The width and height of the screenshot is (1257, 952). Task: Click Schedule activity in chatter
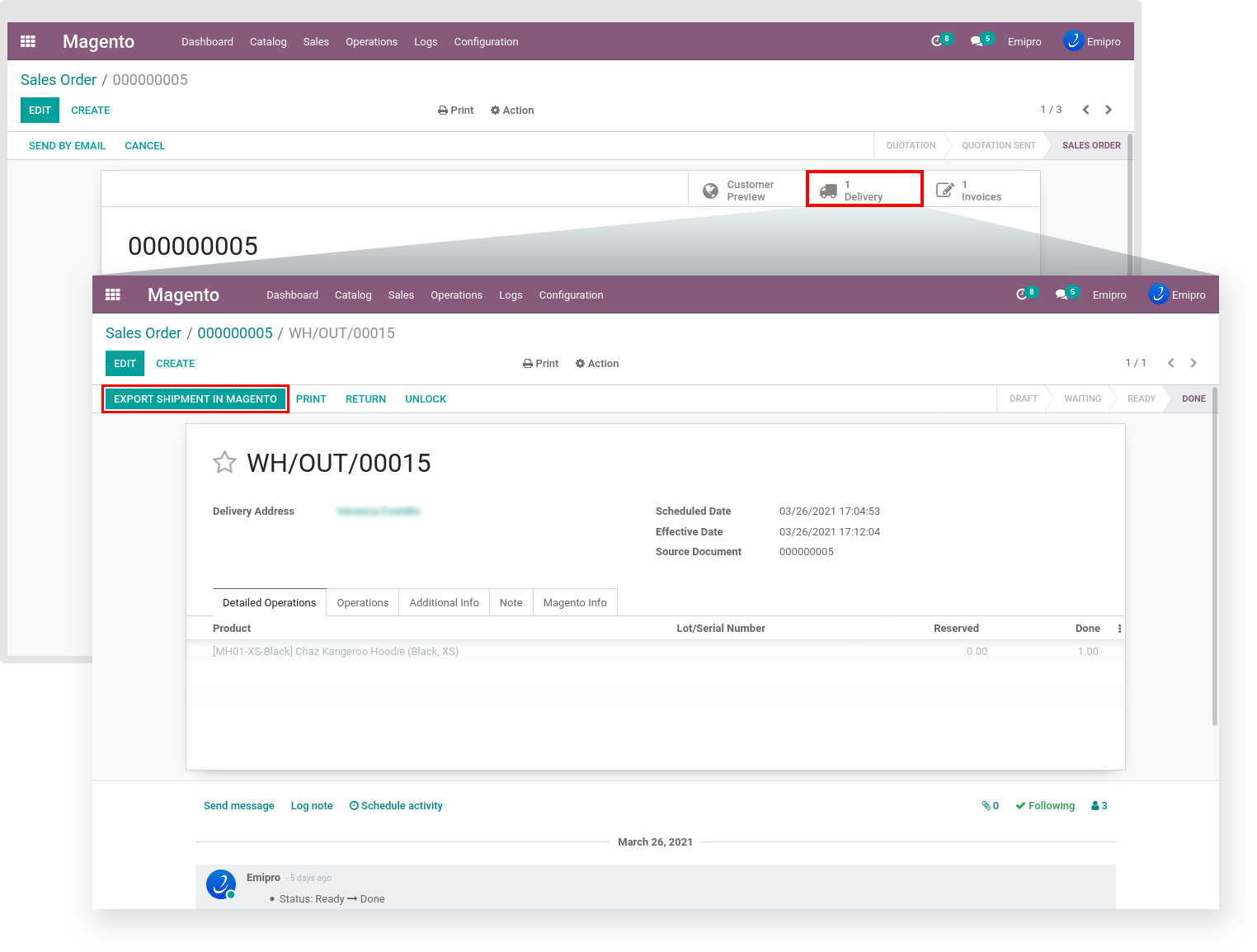[x=396, y=806]
